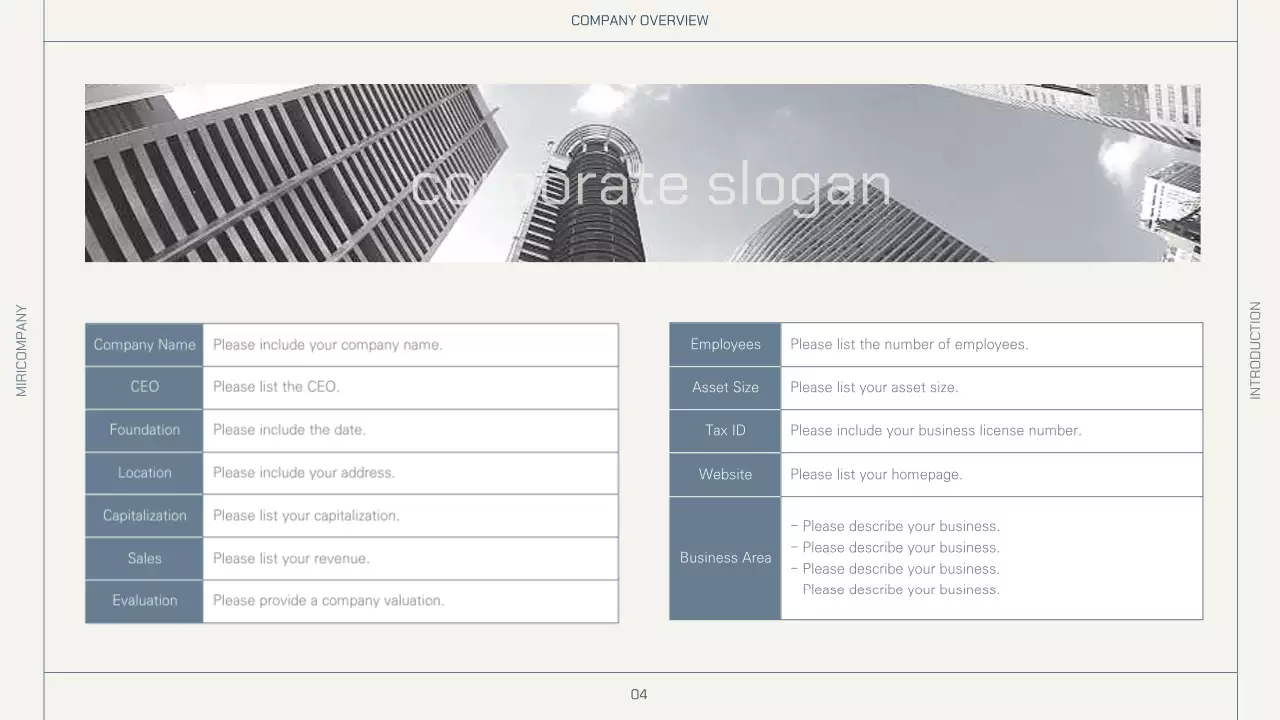Select the corporate slogan banner image
The height and width of the screenshot is (720, 1280).
pos(642,172)
